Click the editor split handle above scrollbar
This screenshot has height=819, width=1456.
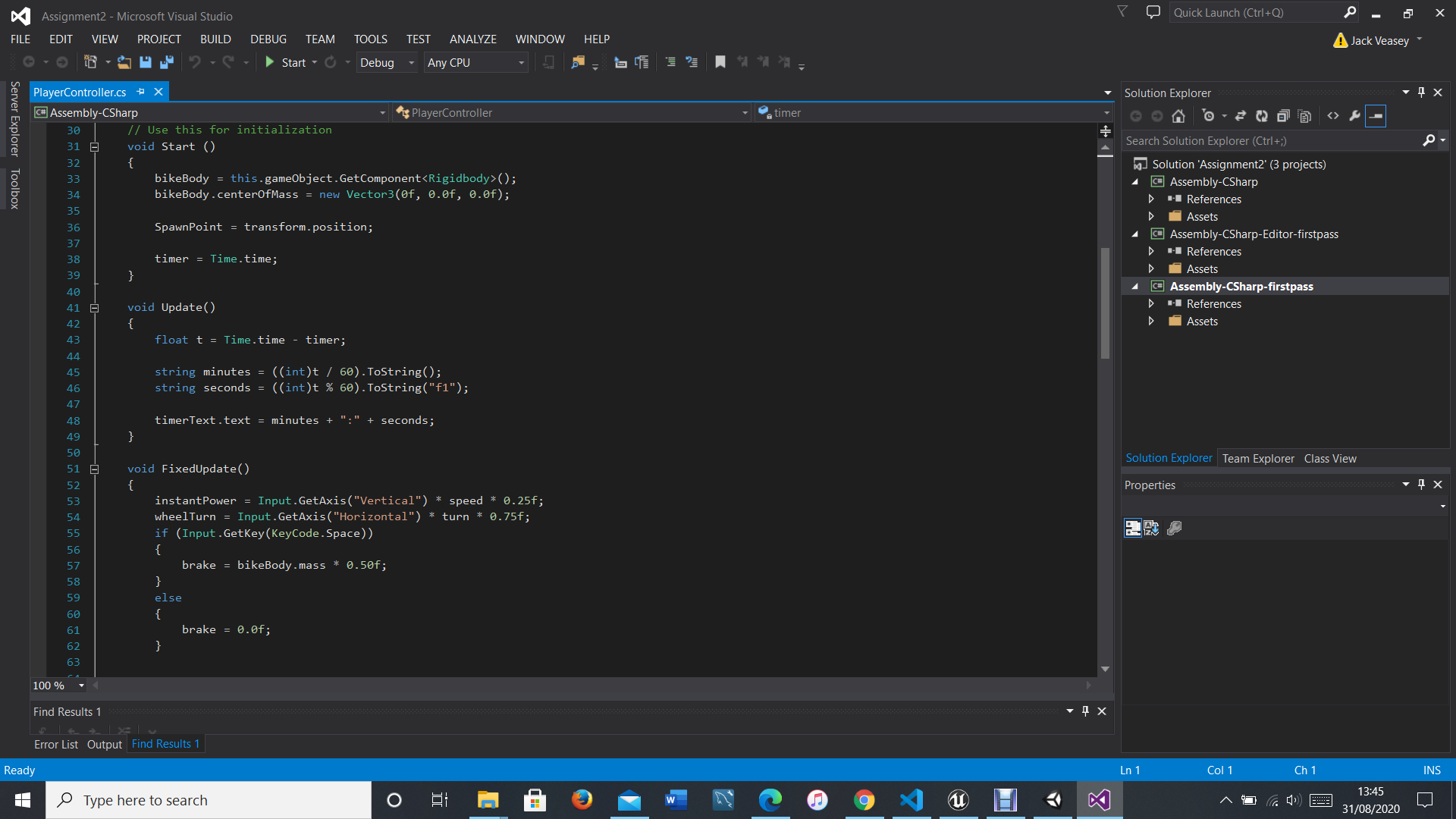click(1106, 132)
